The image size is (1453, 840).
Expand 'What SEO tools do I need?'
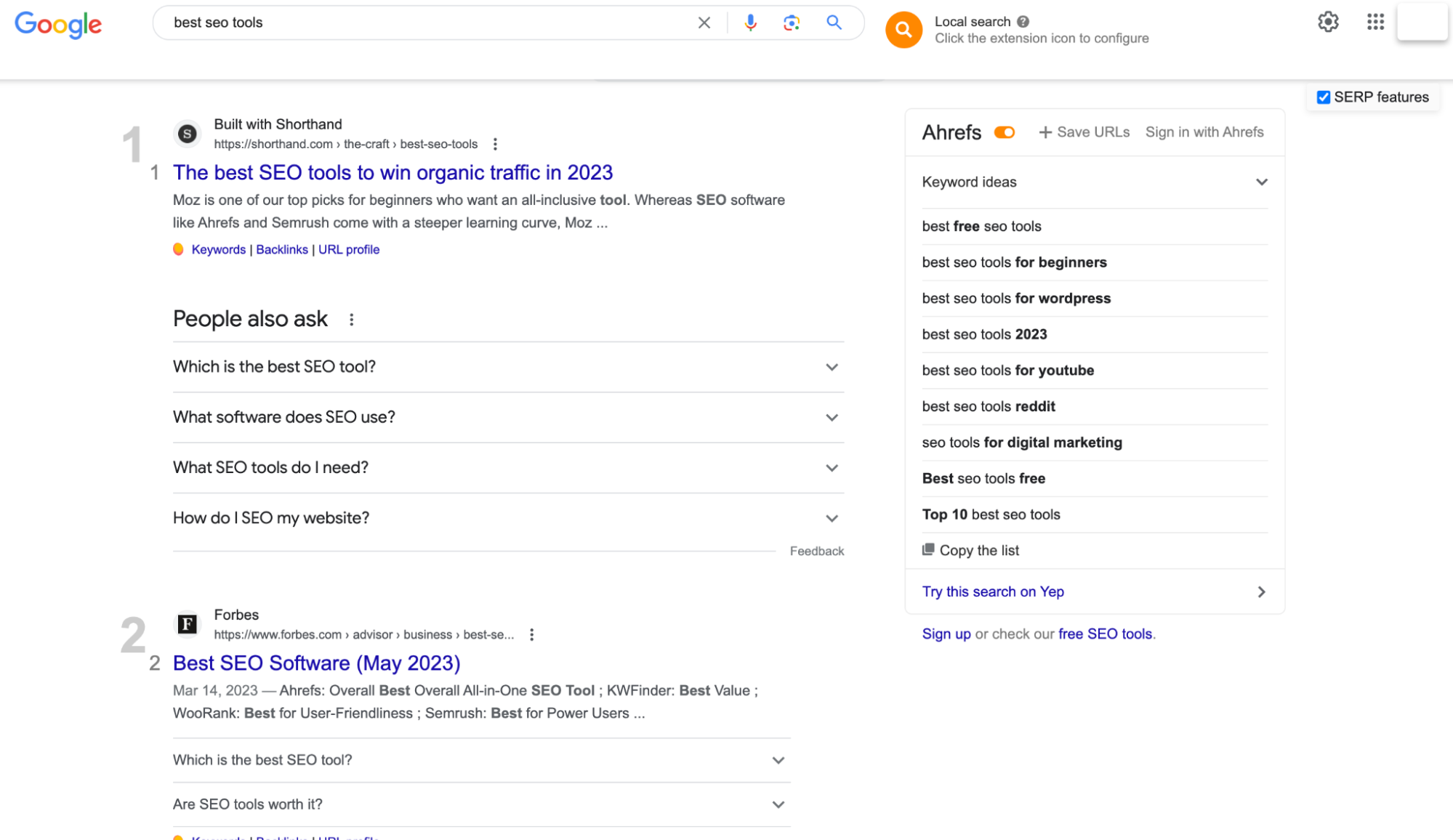click(508, 467)
